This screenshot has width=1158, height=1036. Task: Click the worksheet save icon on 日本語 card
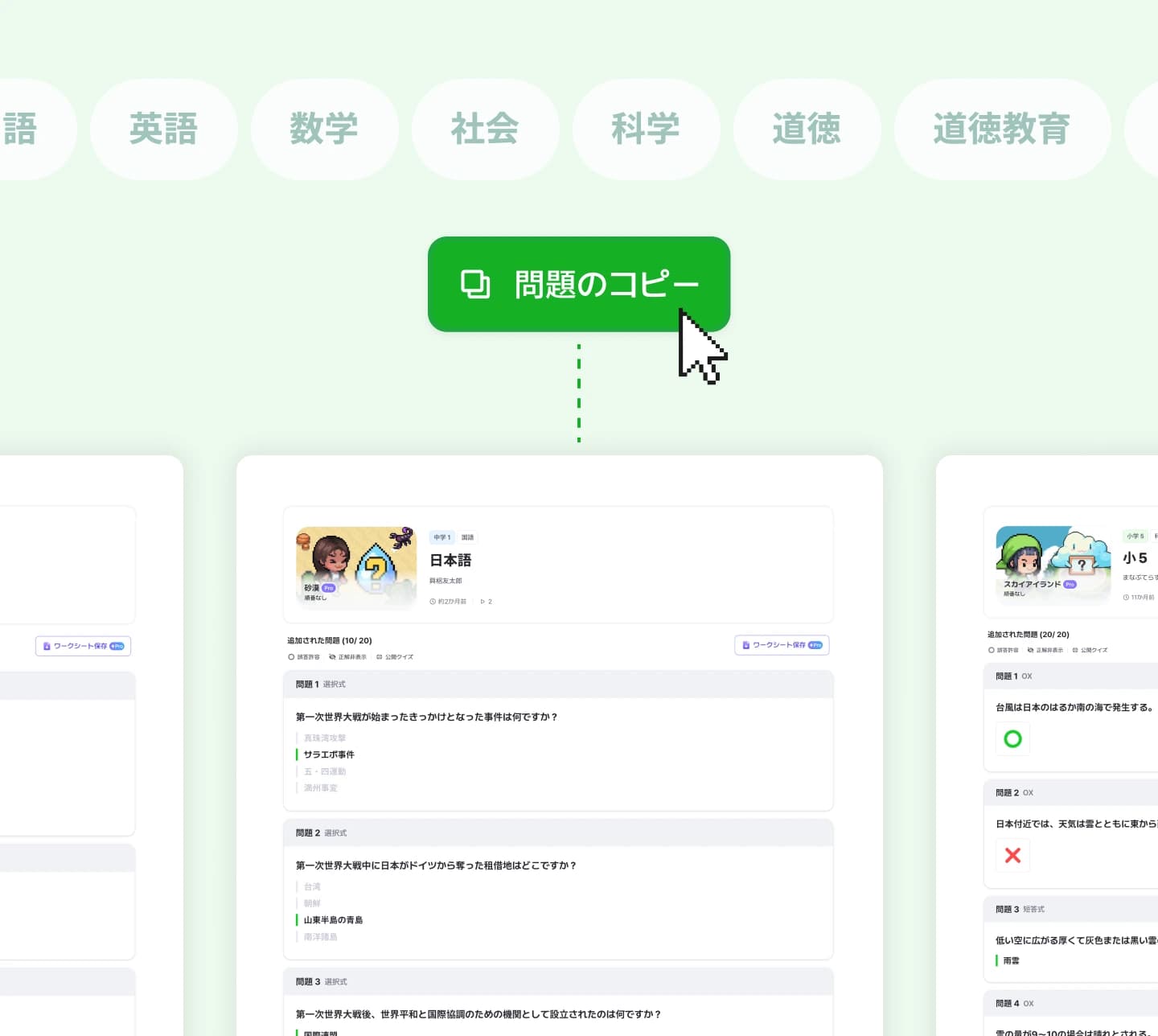coord(745,644)
